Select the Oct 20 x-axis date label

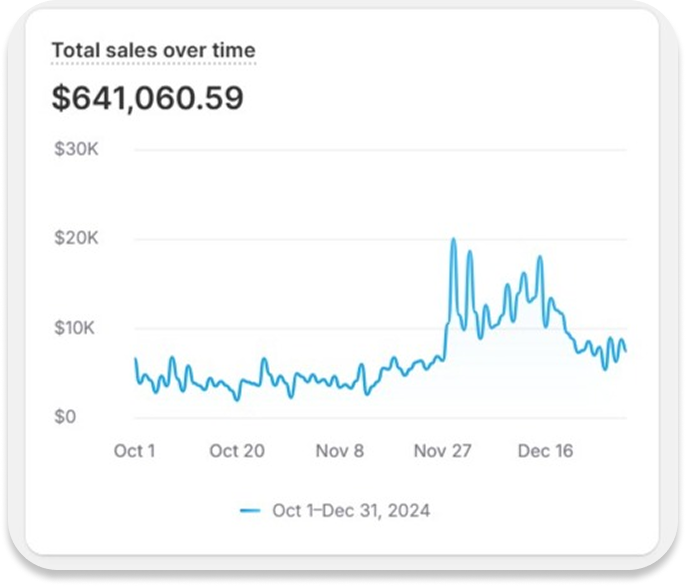pyautogui.click(x=237, y=451)
